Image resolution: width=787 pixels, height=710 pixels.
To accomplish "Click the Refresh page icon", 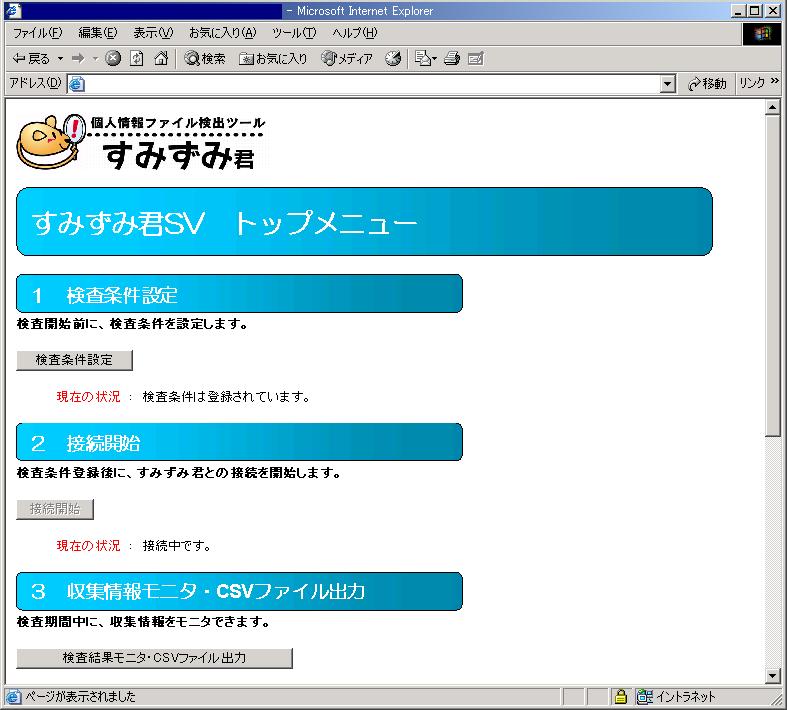I will coord(137,59).
